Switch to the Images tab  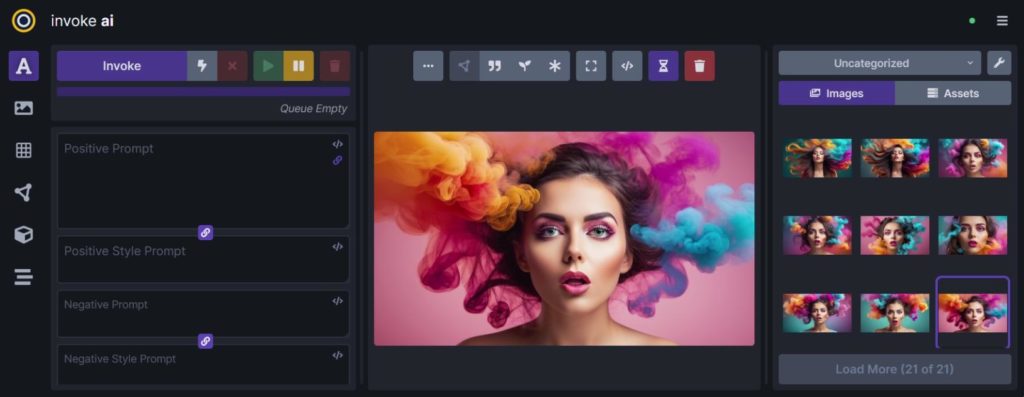837,93
